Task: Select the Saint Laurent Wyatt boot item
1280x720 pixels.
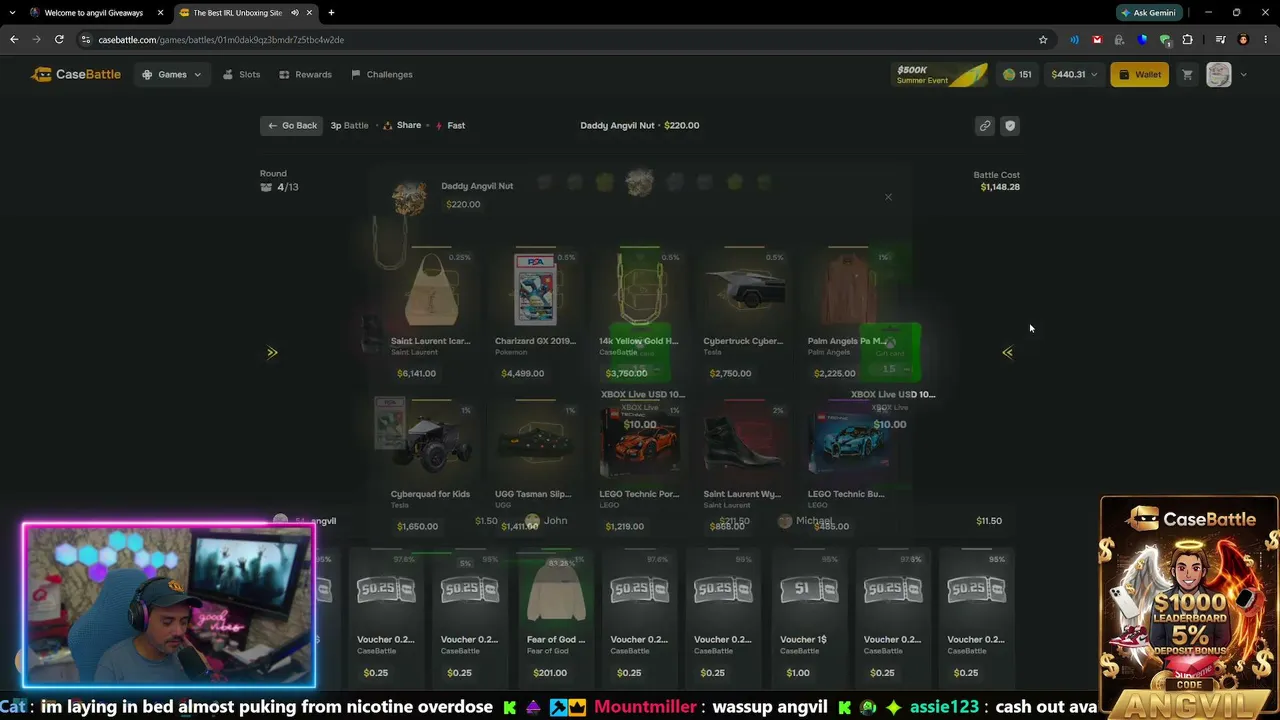Action: 743,466
